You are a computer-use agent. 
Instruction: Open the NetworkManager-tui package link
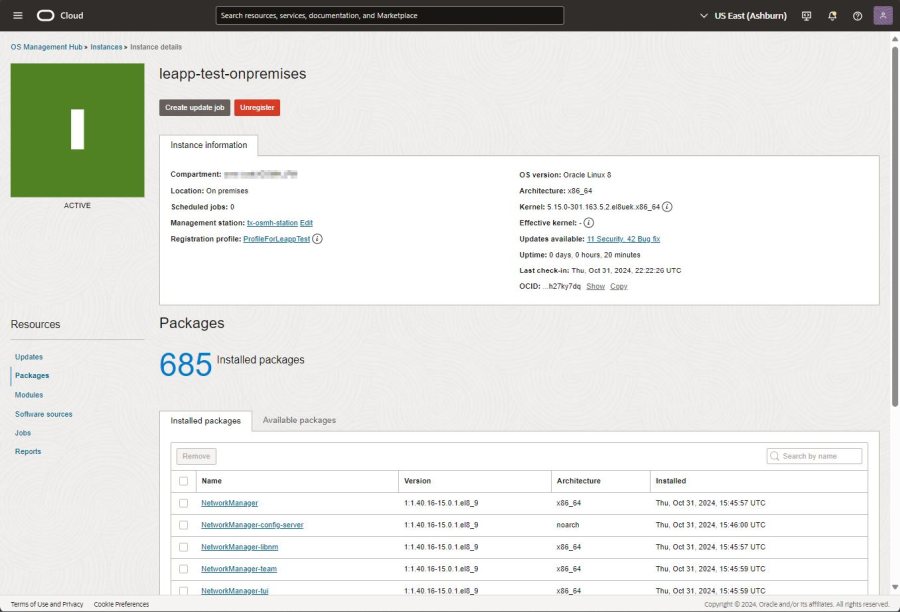click(235, 590)
